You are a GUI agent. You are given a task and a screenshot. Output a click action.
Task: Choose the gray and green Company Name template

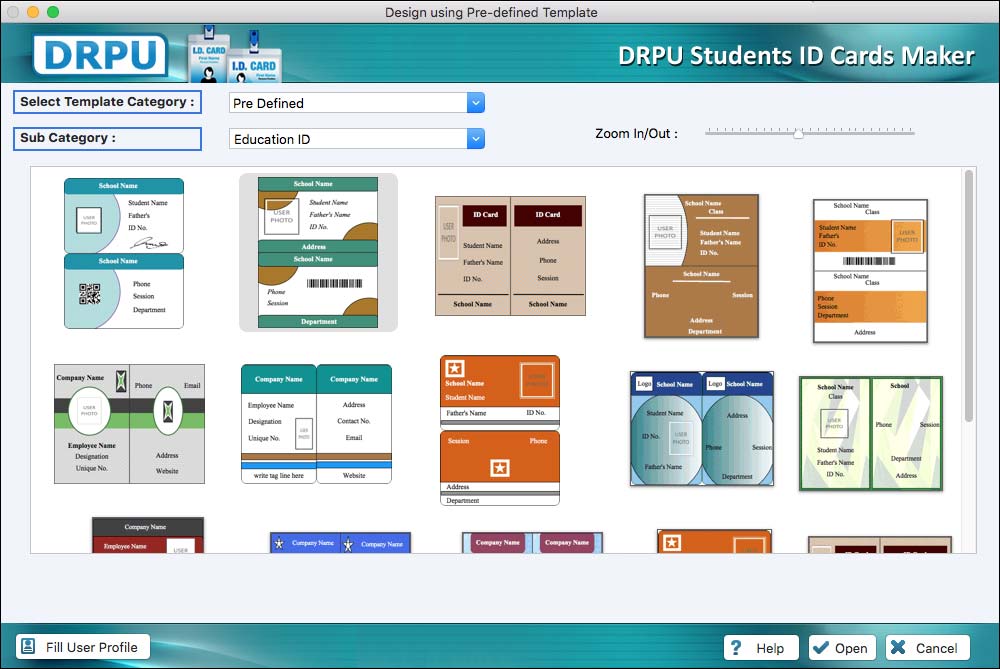(129, 424)
